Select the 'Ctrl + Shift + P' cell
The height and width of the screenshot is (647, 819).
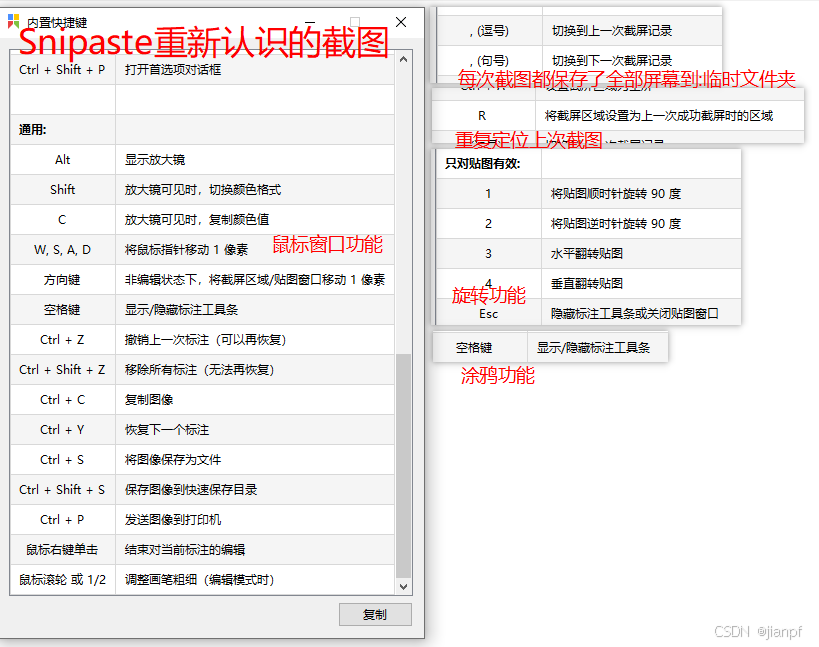(62, 69)
